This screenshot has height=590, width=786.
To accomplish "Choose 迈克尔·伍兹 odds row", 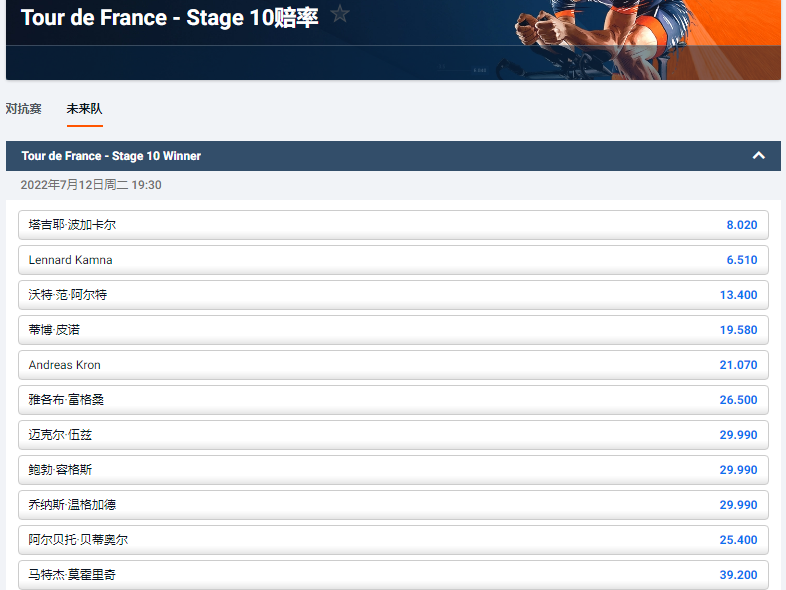I will tap(393, 435).
